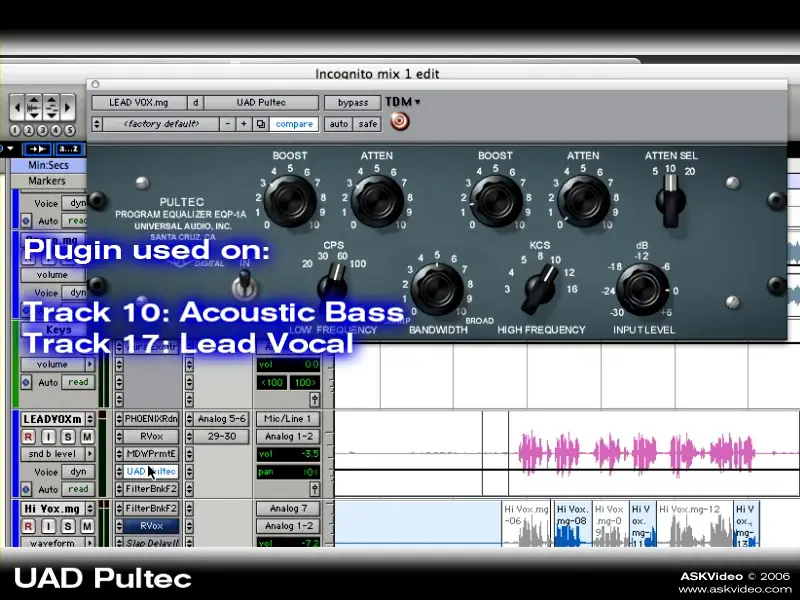This screenshot has height=600, width=800.
Task: Click the zoom in horizontal arrow icon
Action: 68,107
